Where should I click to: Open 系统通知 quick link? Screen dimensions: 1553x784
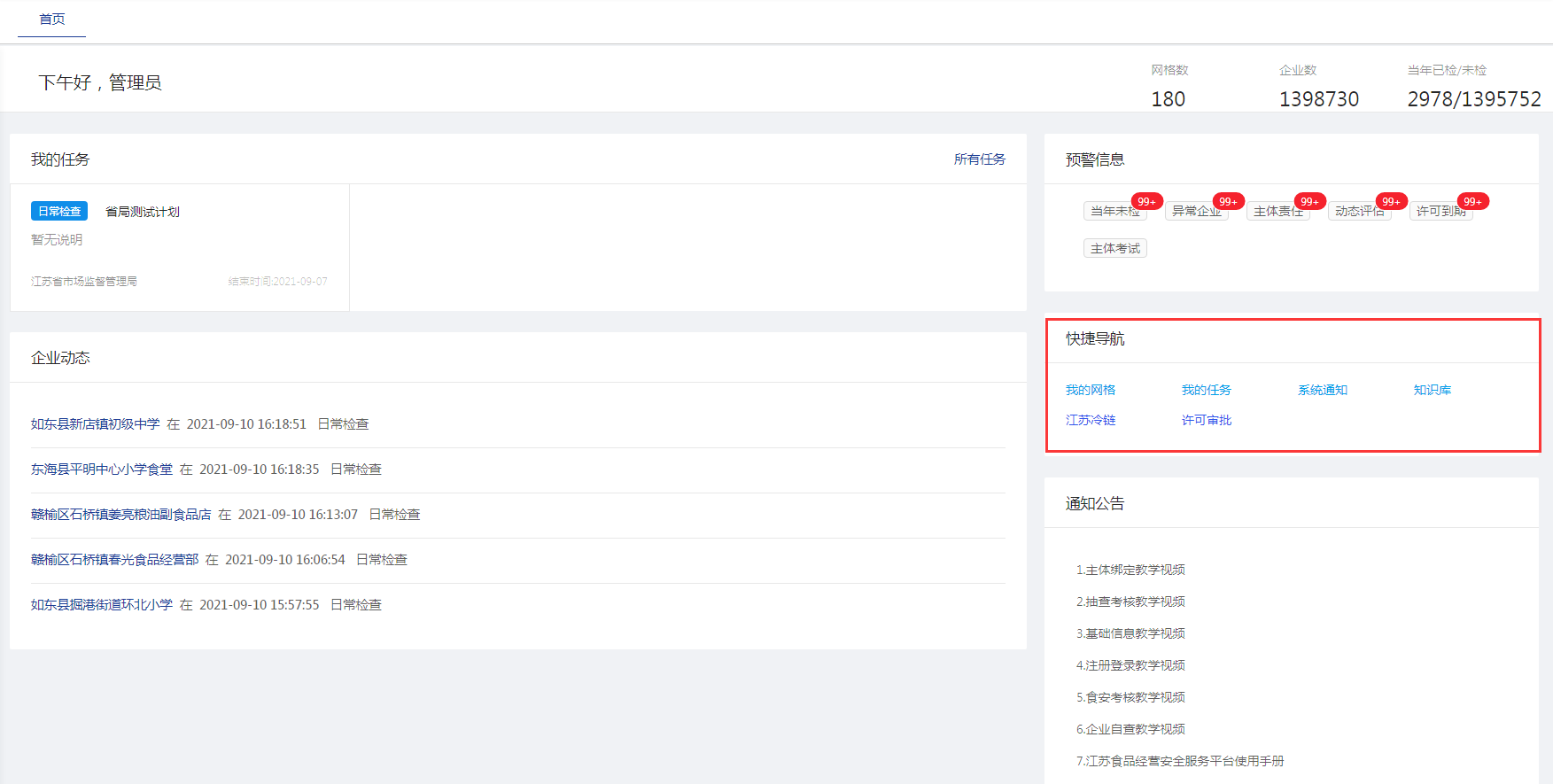pyautogui.click(x=1322, y=390)
